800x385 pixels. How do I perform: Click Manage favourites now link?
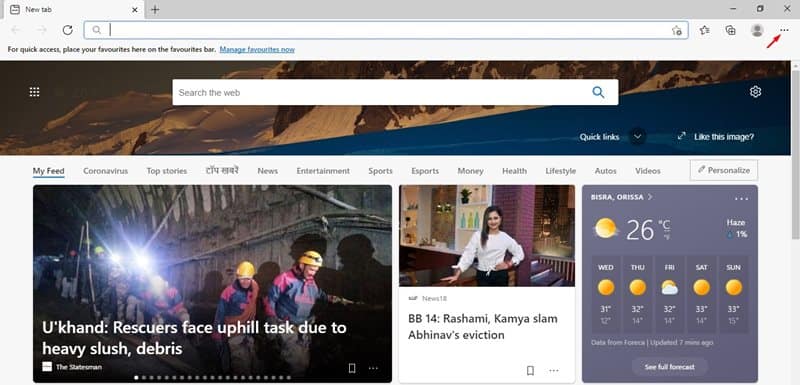coord(257,49)
